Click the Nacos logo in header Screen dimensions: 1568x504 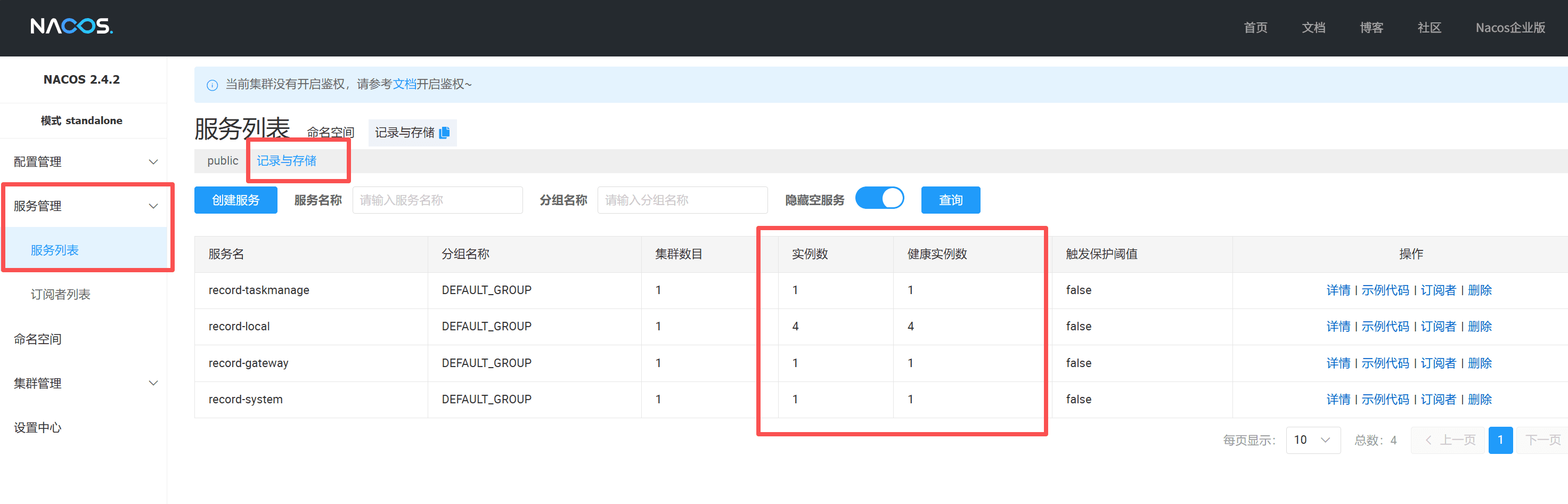pyautogui.click(x=71, y=26)
